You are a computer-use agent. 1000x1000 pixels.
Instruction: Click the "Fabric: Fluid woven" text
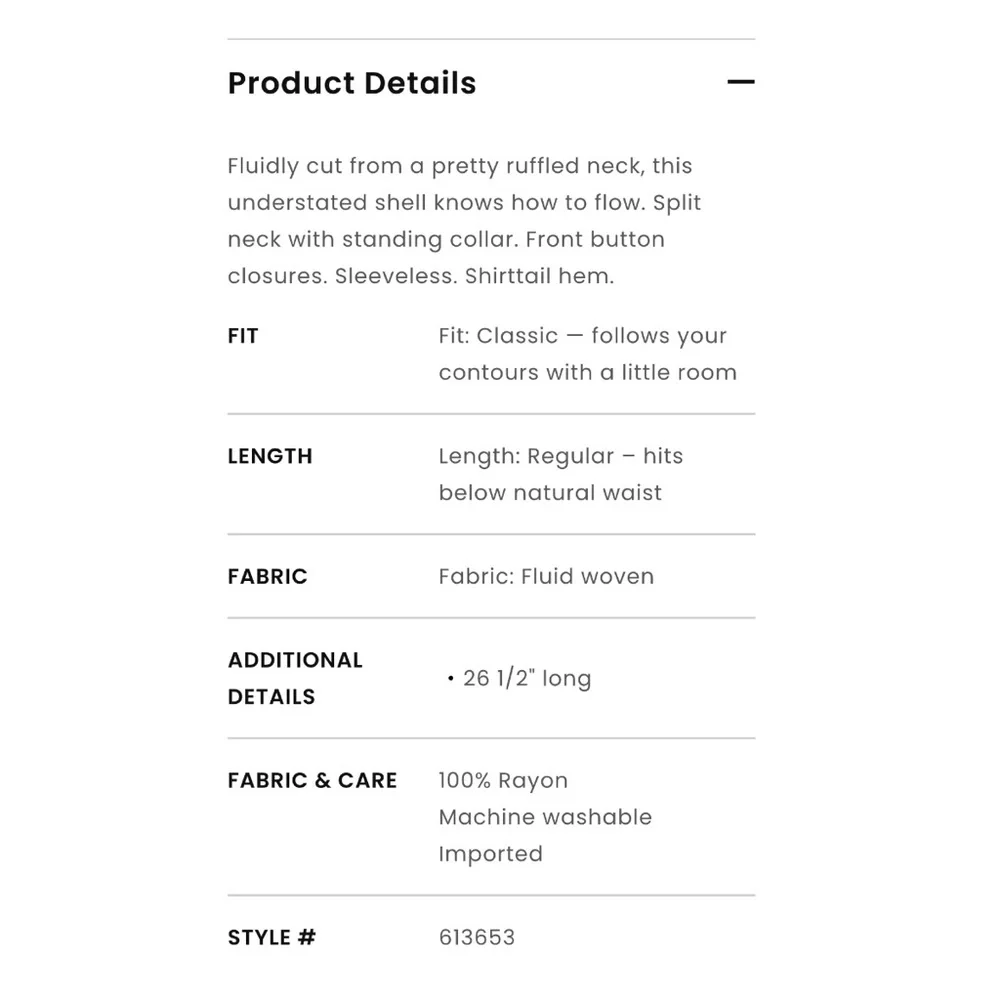[546, 576]
